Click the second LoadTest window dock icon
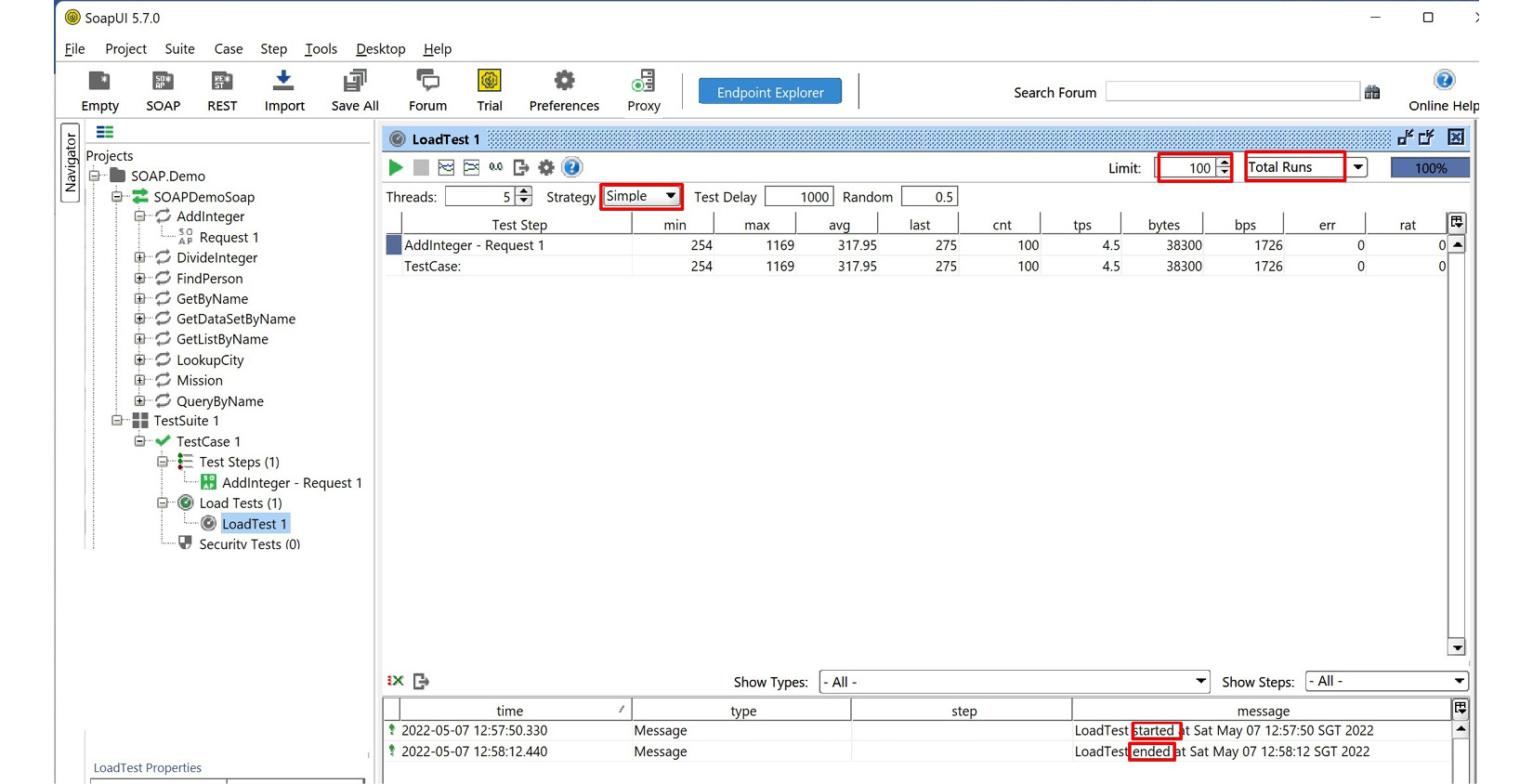The height and width of the screenshot is (784, 1533). pyautogui.click(x=1426, y=137)
